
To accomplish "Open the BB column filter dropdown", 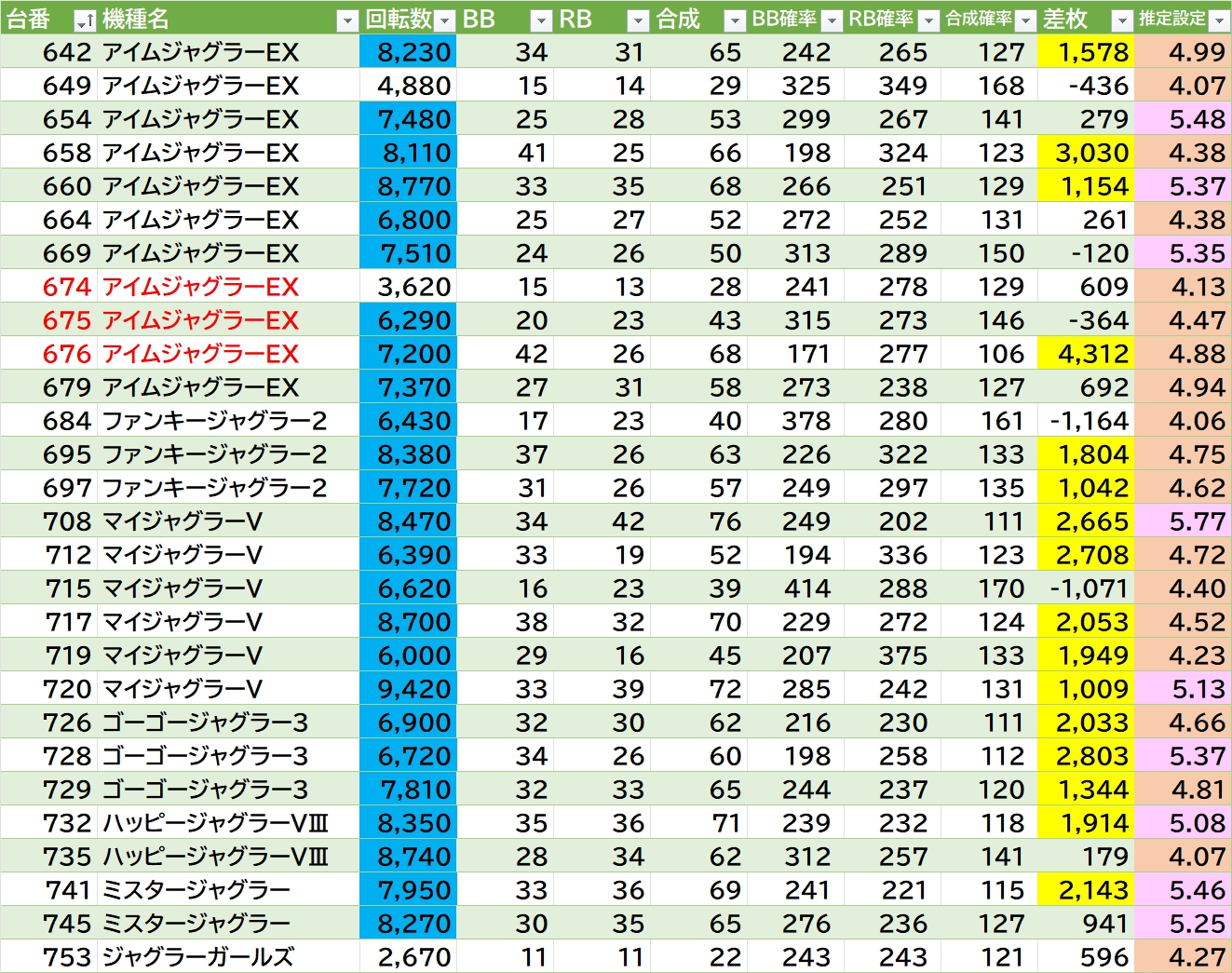I will point(542,20).
